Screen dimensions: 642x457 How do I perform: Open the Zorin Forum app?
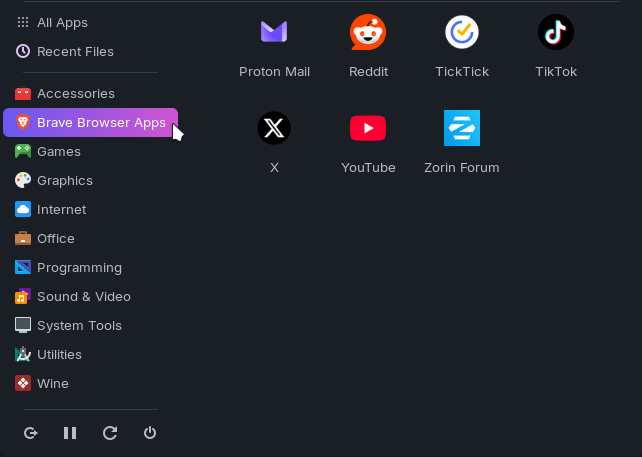click(462, 142)
